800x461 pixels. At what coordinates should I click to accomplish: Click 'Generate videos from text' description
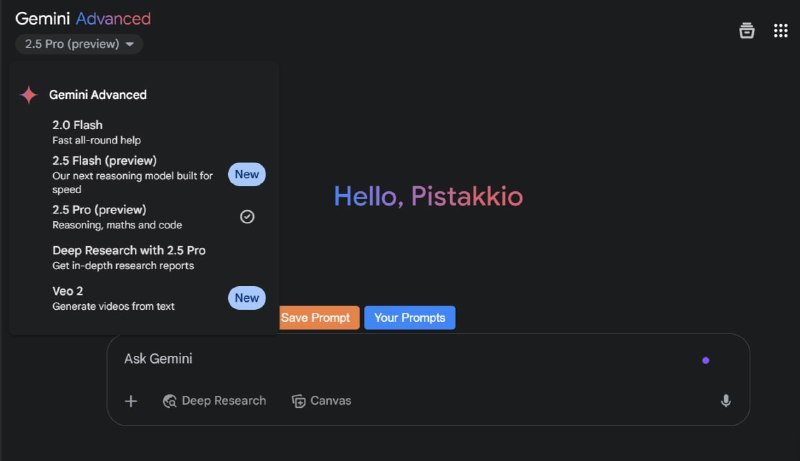pos(113,306)
